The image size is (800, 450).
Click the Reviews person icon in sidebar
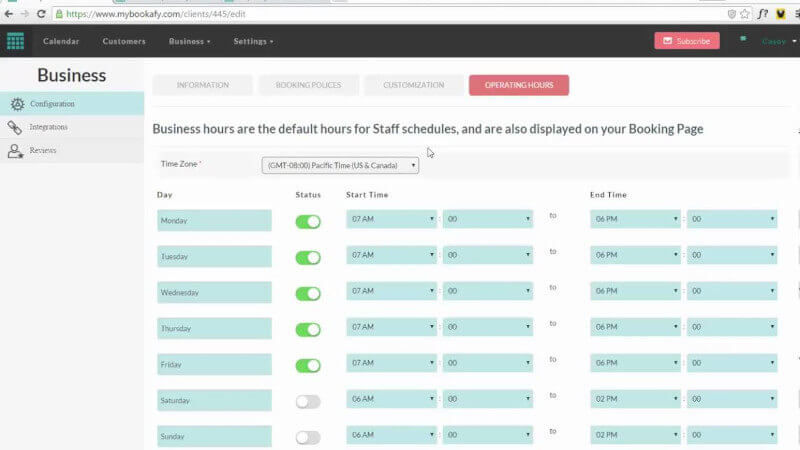[x=15, y=151]
